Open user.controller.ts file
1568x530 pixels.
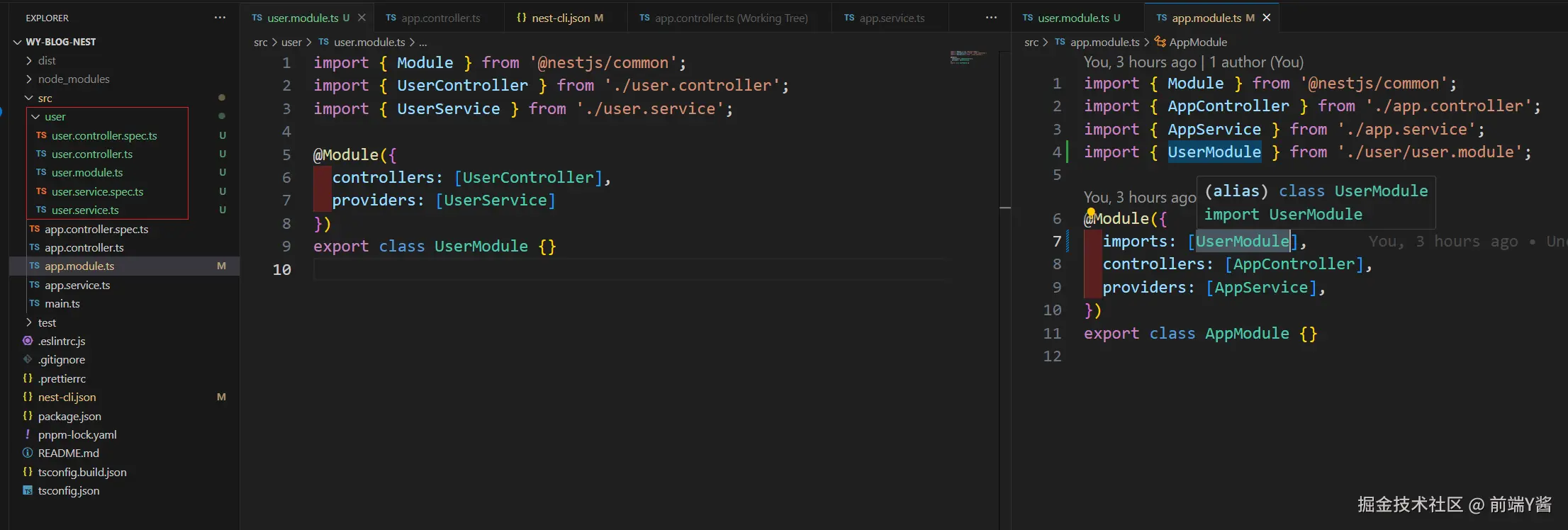pos(92,154)
